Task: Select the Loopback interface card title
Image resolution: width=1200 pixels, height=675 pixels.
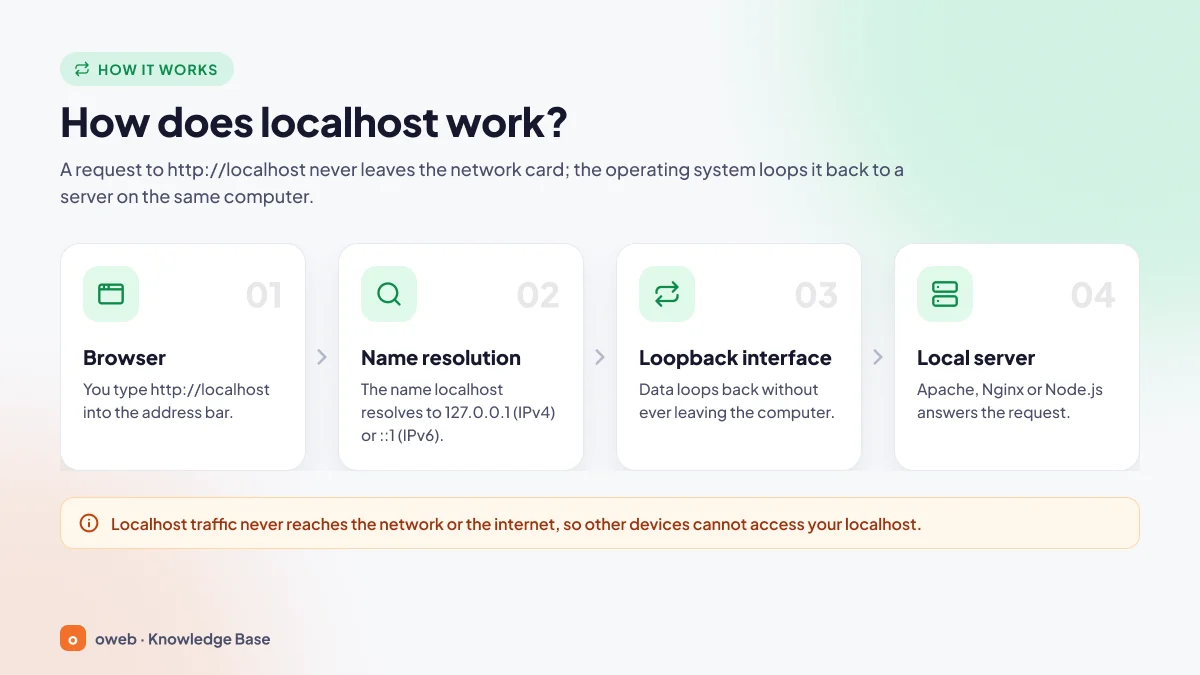Action: 735,358
